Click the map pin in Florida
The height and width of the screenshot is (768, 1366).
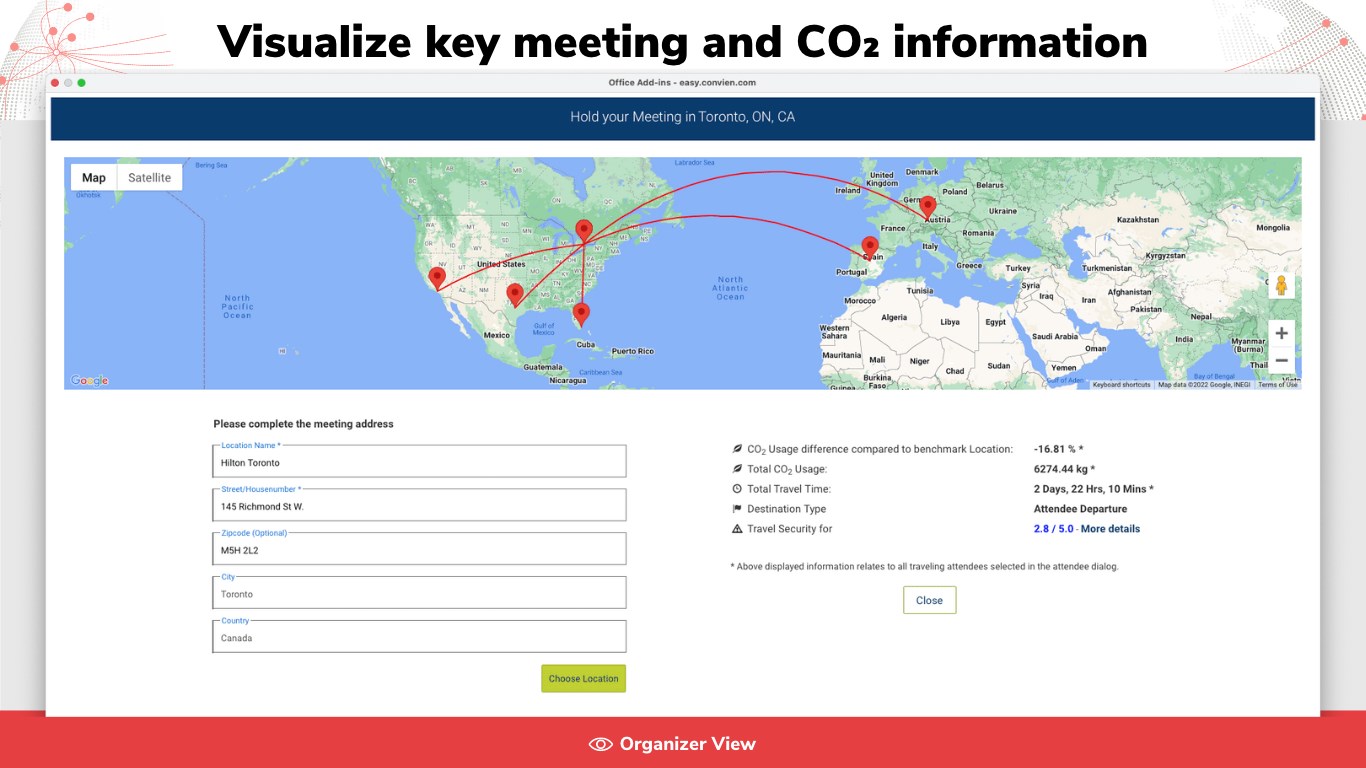click(581, 314)
